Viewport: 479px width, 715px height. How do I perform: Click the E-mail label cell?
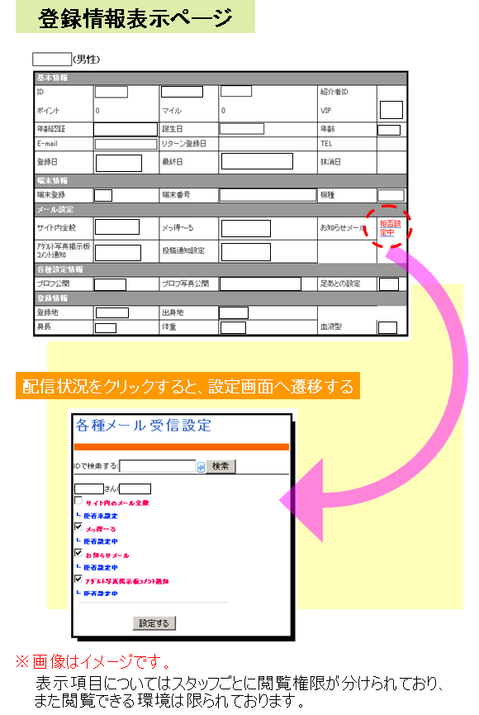[47, 144]
